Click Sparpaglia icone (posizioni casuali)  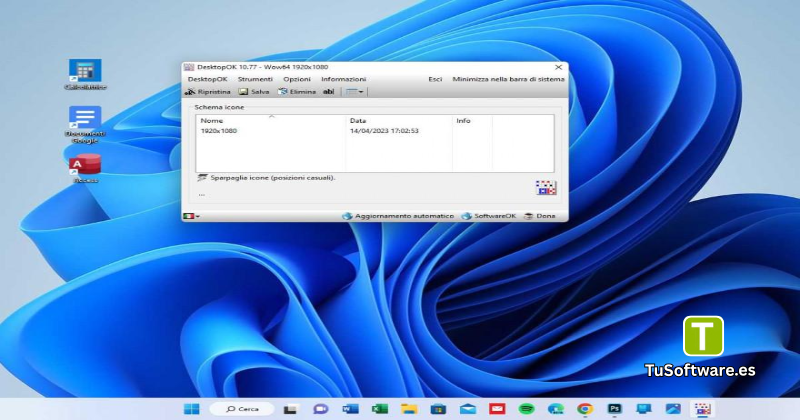[267, 178]
